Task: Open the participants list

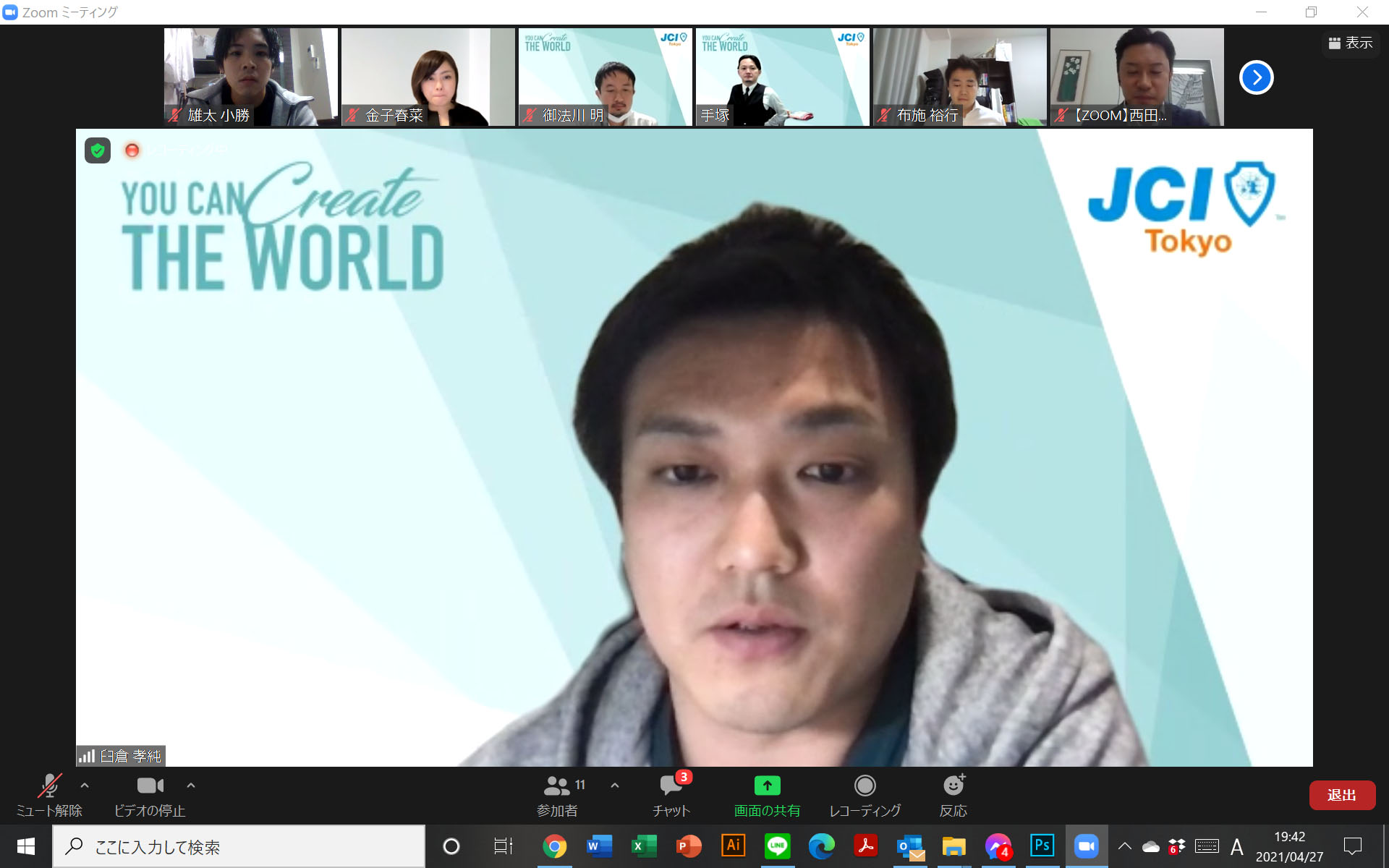Action: 557,794
